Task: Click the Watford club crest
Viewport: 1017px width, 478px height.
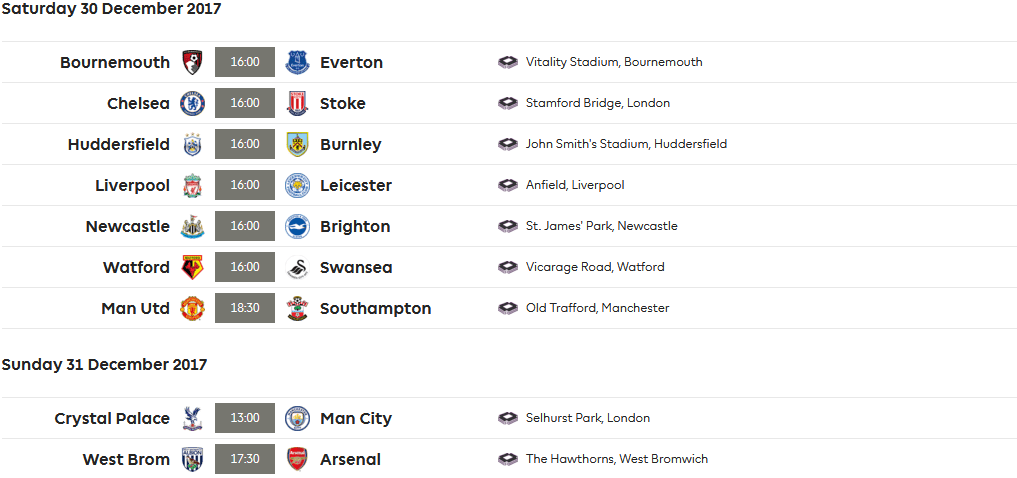Action: pyautogui.click(x=192, y=267)
